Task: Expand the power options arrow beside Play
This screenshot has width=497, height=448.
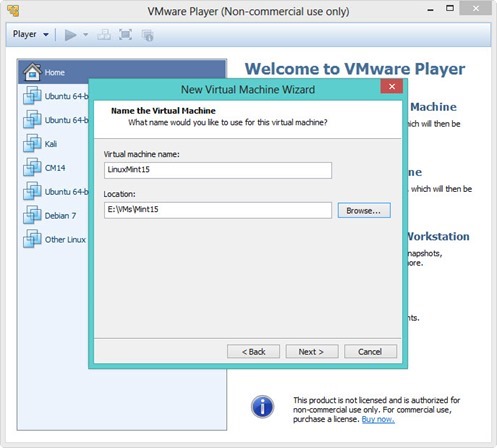Action: point(85,35)
